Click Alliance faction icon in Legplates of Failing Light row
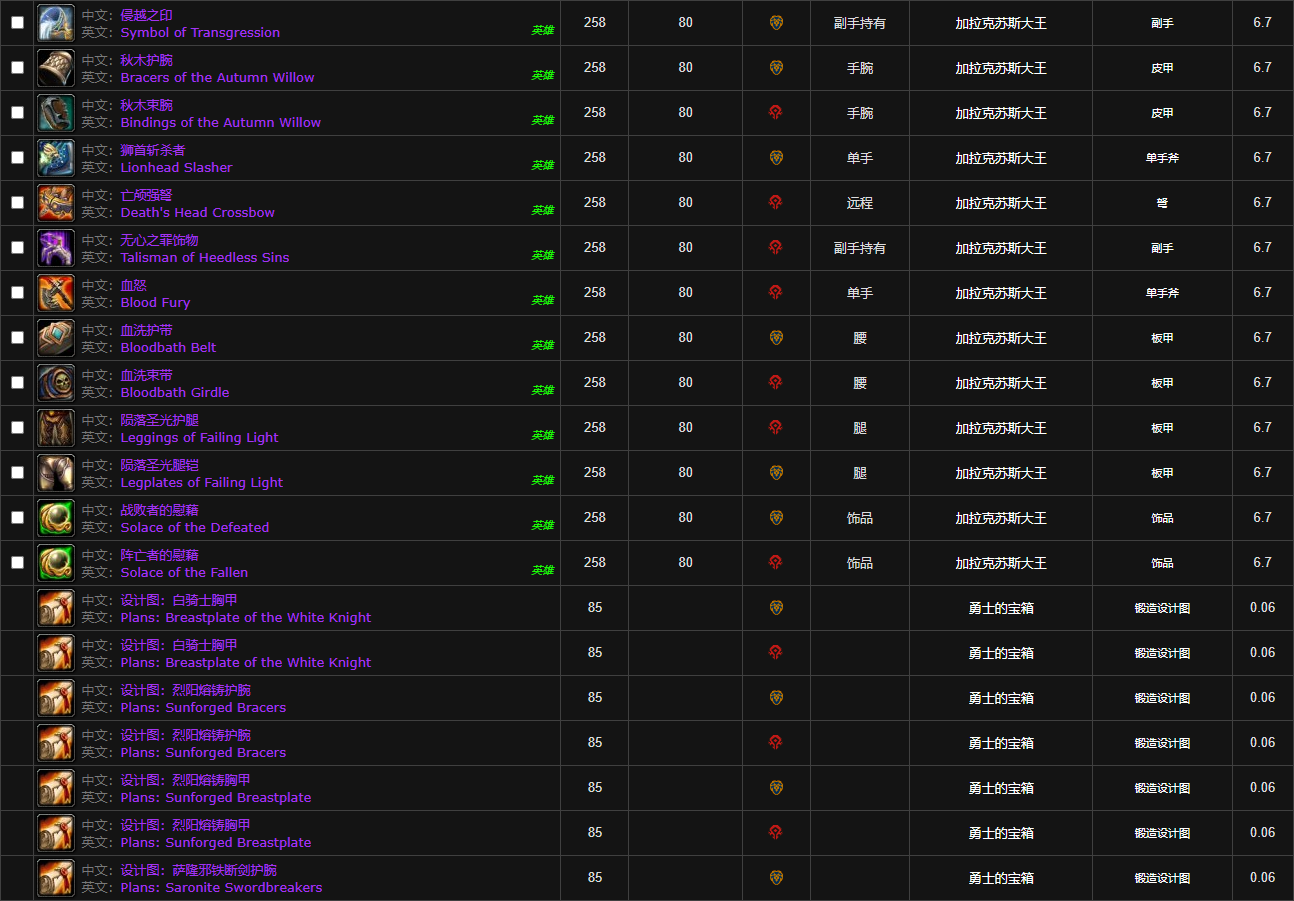The image size is (1294, 901). 776,472
